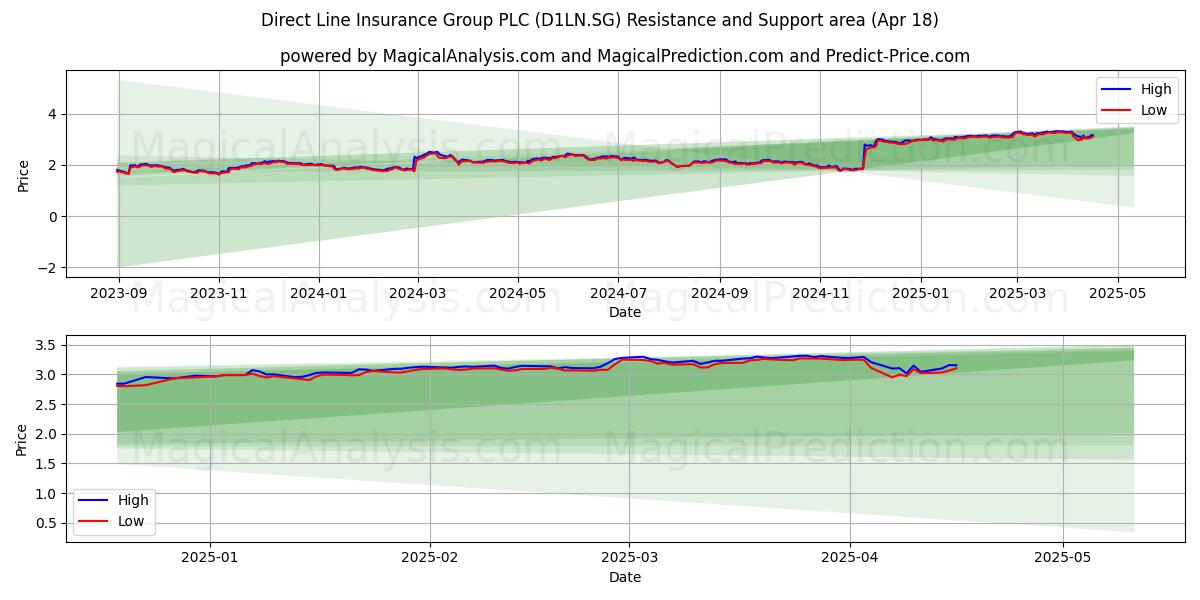Click the 2023-11 date label on top chart
This screenshot has width=1200, height=600.
coord(219,294)
